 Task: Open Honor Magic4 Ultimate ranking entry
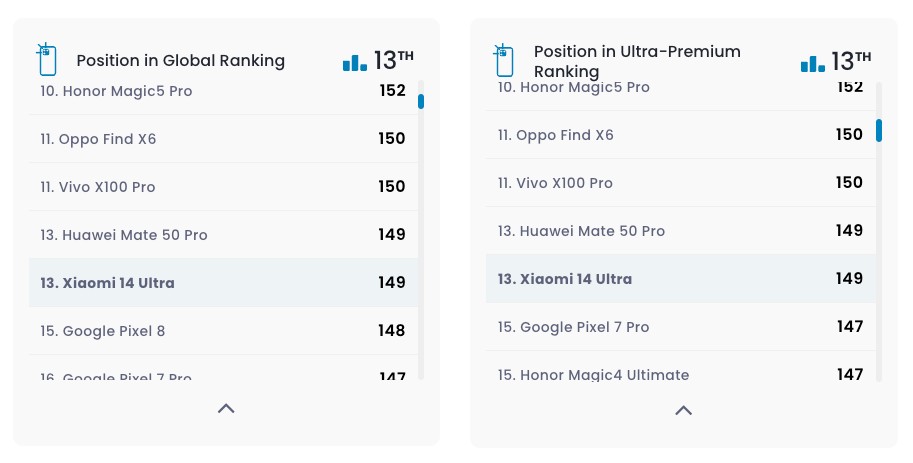(593, 374)
